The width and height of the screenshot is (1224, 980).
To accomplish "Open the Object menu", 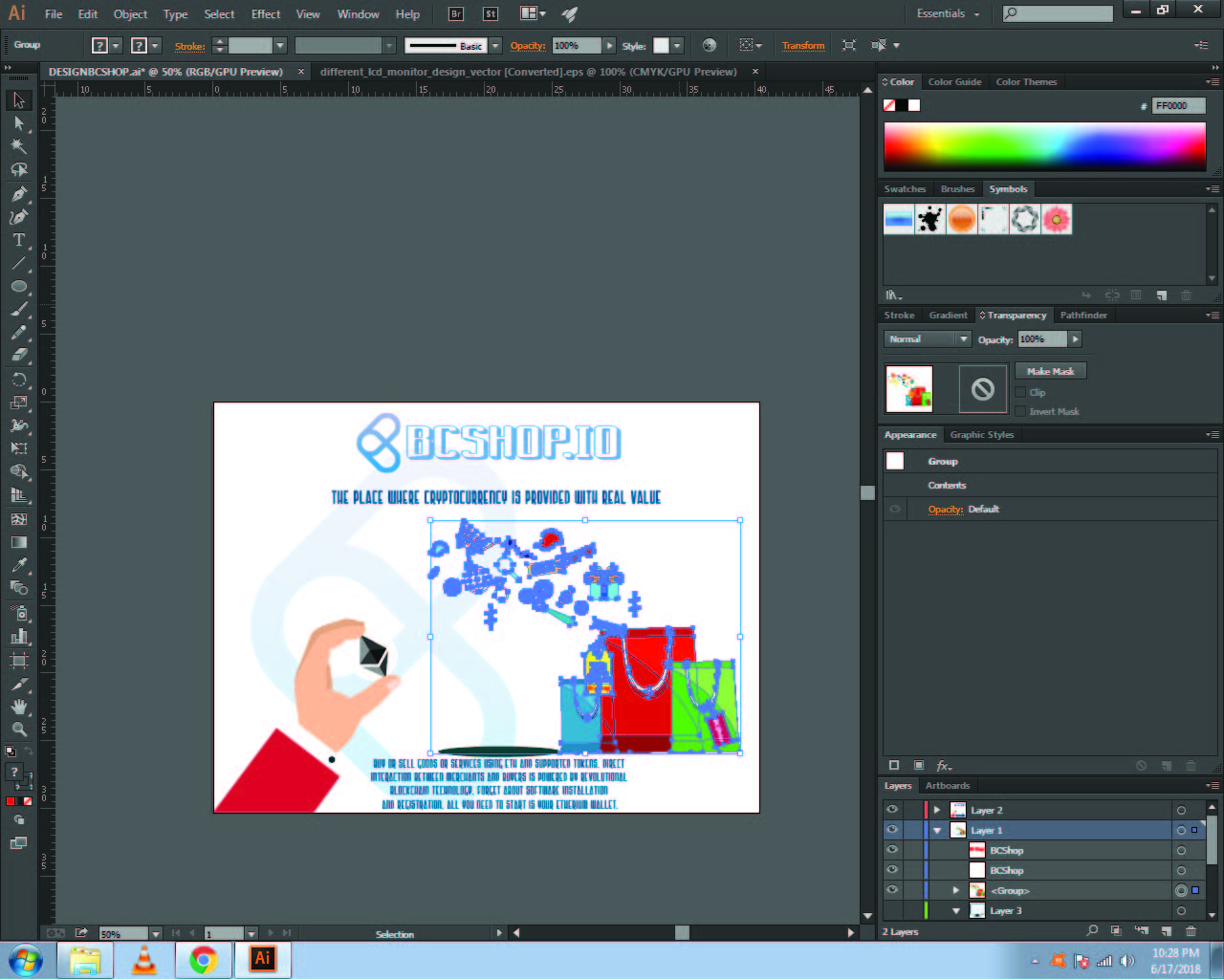I will pos(130,14).
